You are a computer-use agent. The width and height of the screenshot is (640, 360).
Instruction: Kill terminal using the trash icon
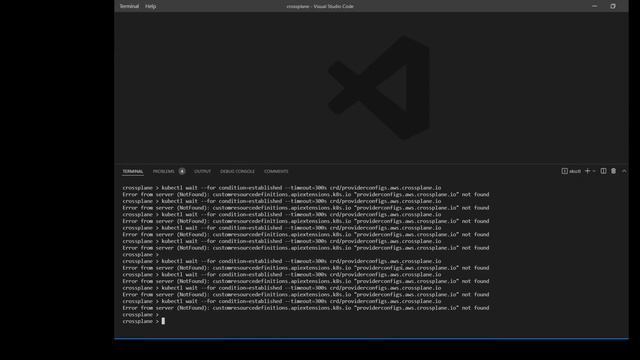(x=613, y=171)
